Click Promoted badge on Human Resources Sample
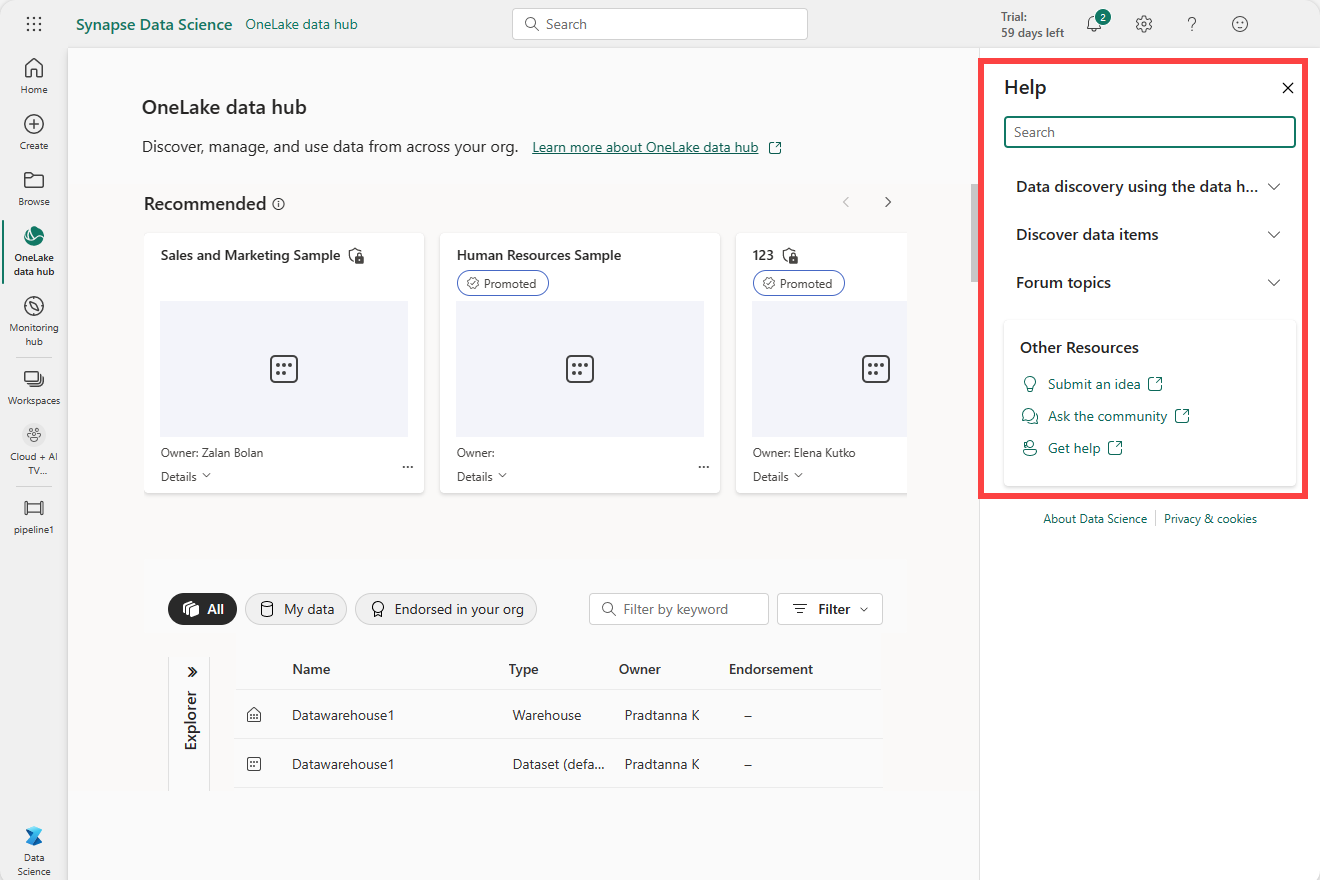This screenshot has width=1320, height=880. [x=503, y=284]
